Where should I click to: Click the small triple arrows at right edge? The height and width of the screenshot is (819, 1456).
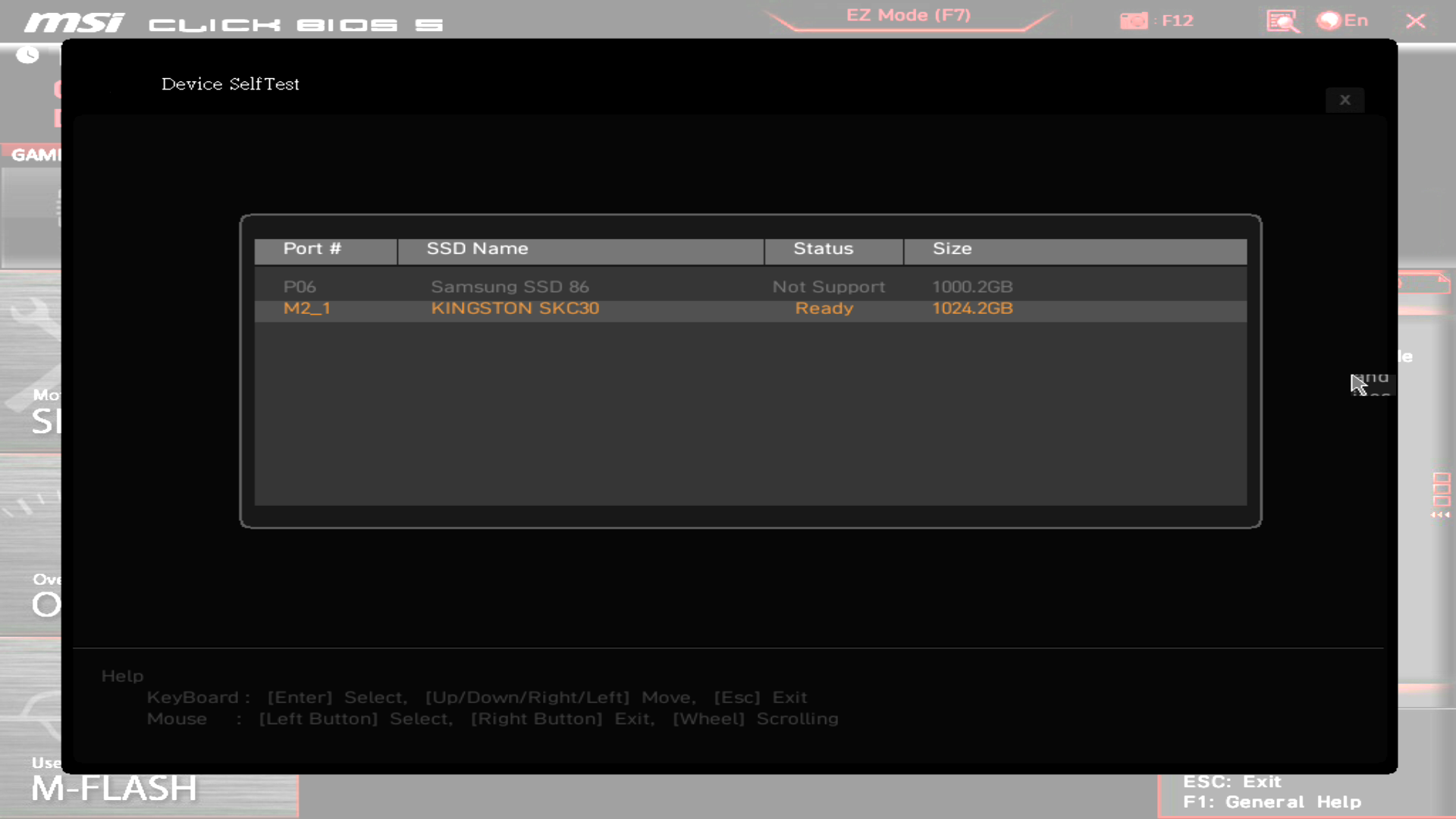coord(1440,516)
